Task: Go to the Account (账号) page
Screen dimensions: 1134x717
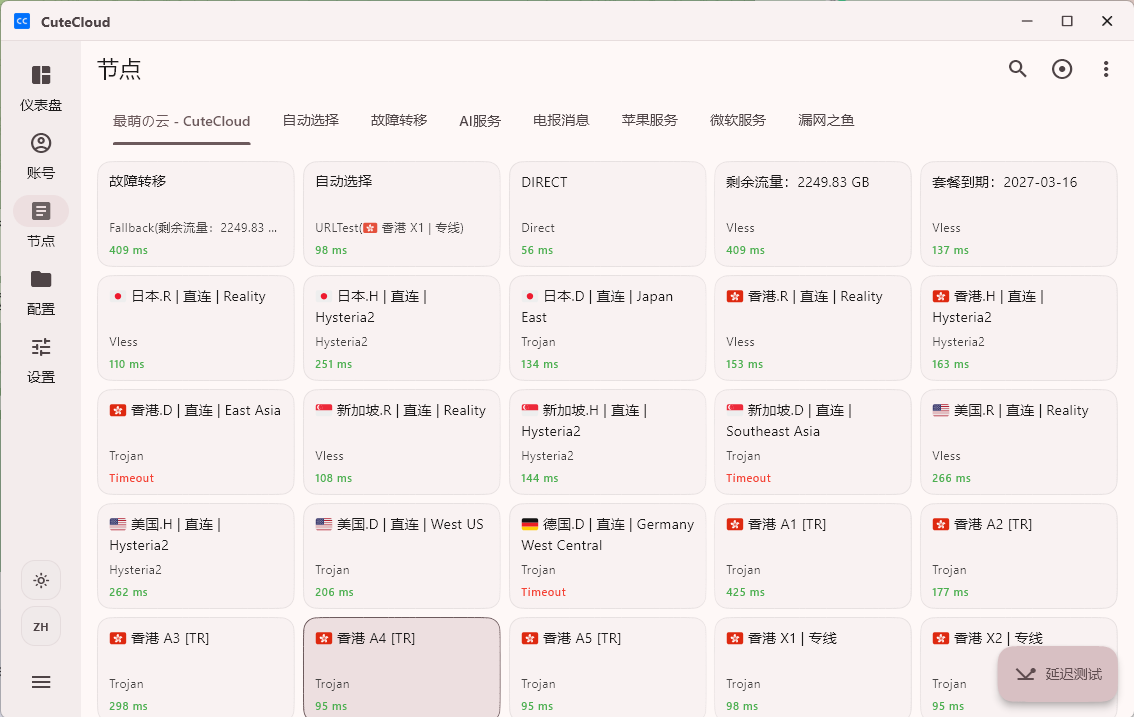Action: pos(41,144)
